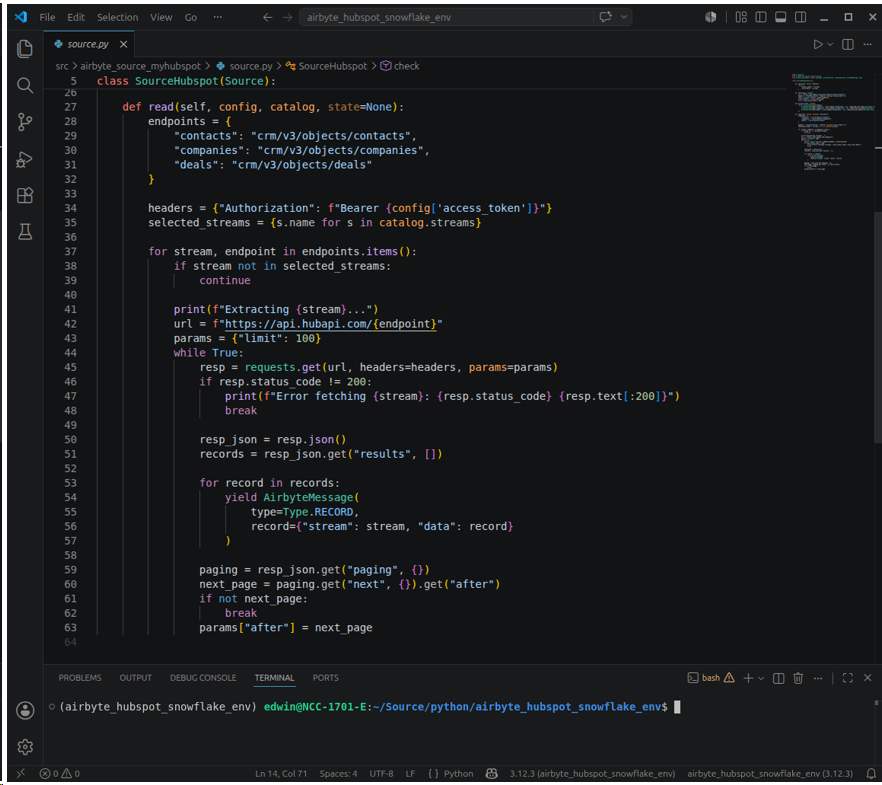Switch to the DEBUG CONSOLE tab
The height and width of the screenshot is (785, 882).
tap(203, 678)
